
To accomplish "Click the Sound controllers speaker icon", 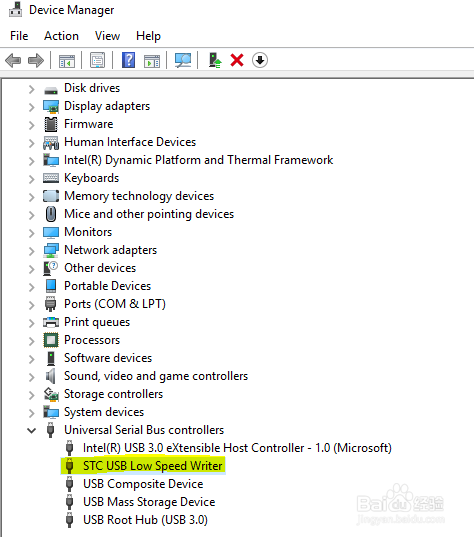I will [51, 376].
